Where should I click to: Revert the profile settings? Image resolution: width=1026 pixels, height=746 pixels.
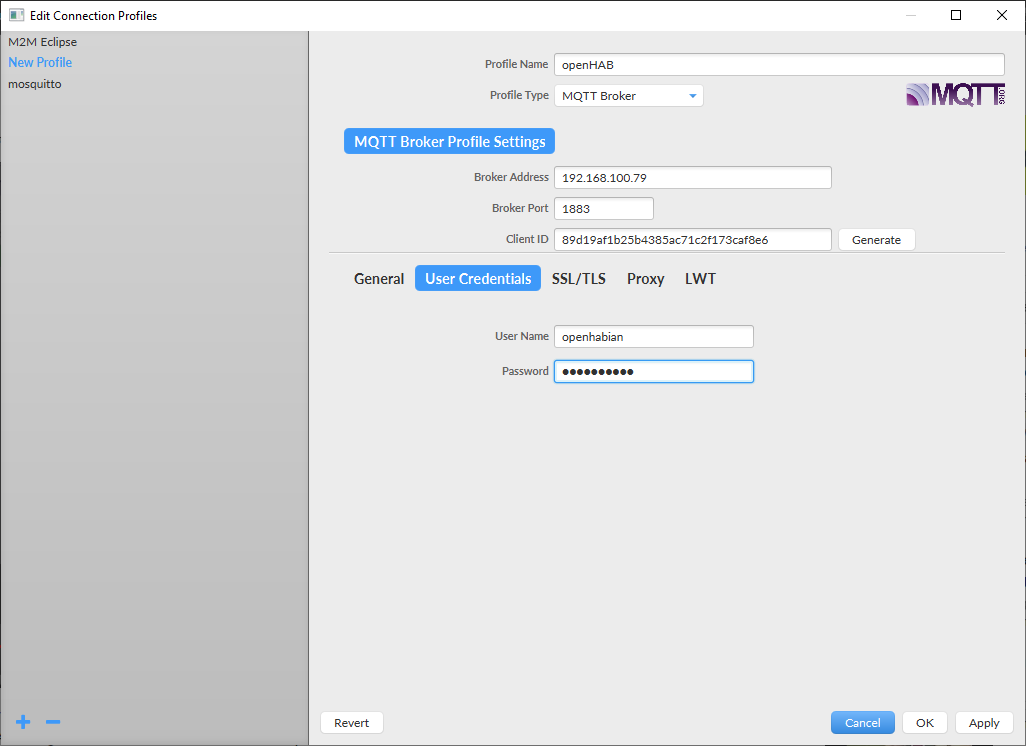point(351,722)
